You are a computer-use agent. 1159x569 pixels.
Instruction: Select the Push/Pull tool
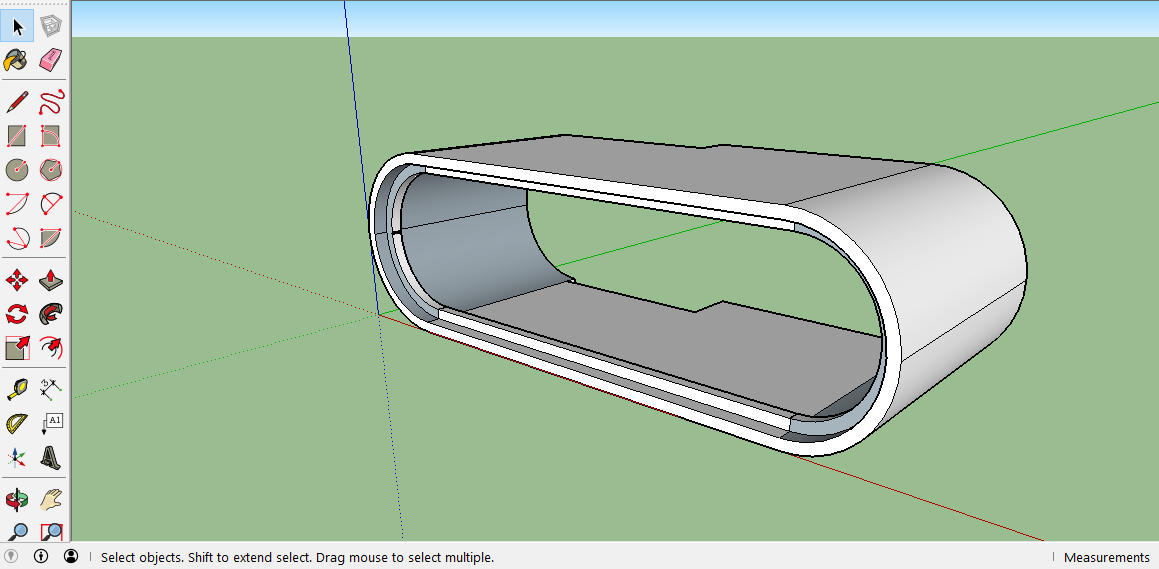(x=51, y=280)
